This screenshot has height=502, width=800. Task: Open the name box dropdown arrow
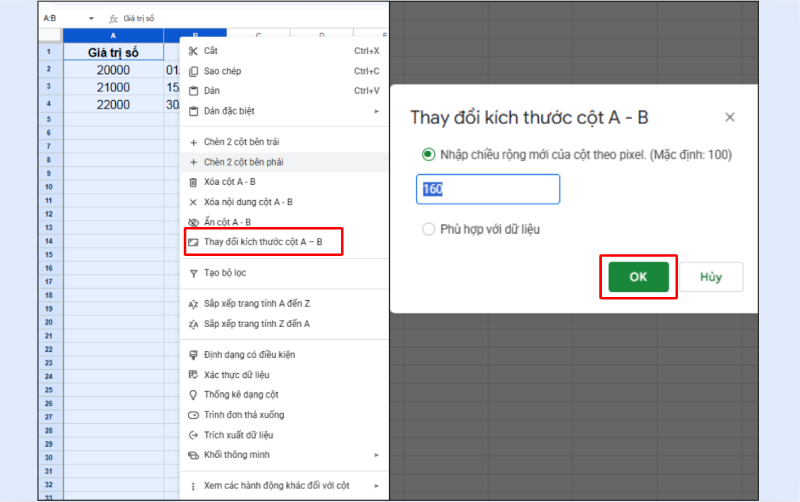click(x=91, y=18)
